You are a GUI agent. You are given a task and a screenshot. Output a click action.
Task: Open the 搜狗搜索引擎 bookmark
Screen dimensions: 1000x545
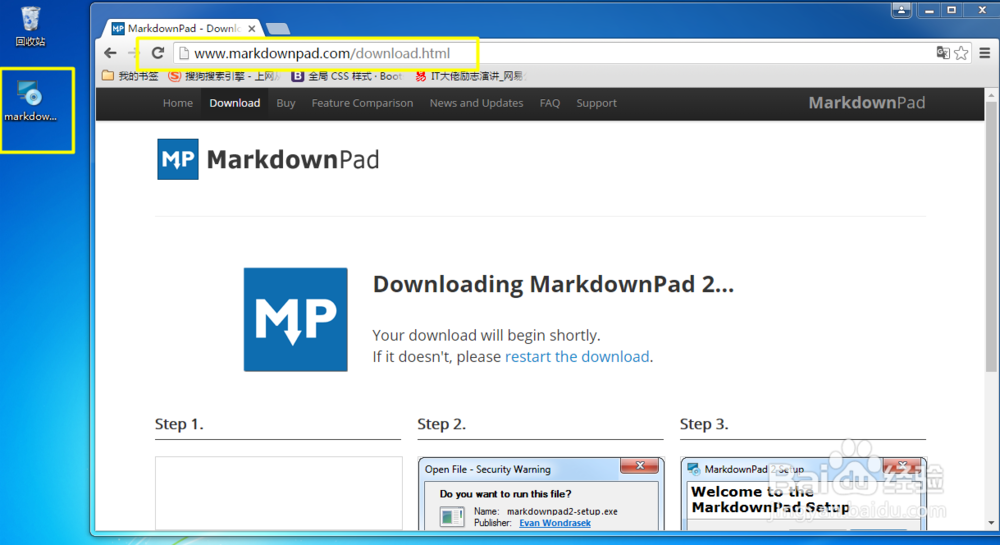click(x=223, y=76)
